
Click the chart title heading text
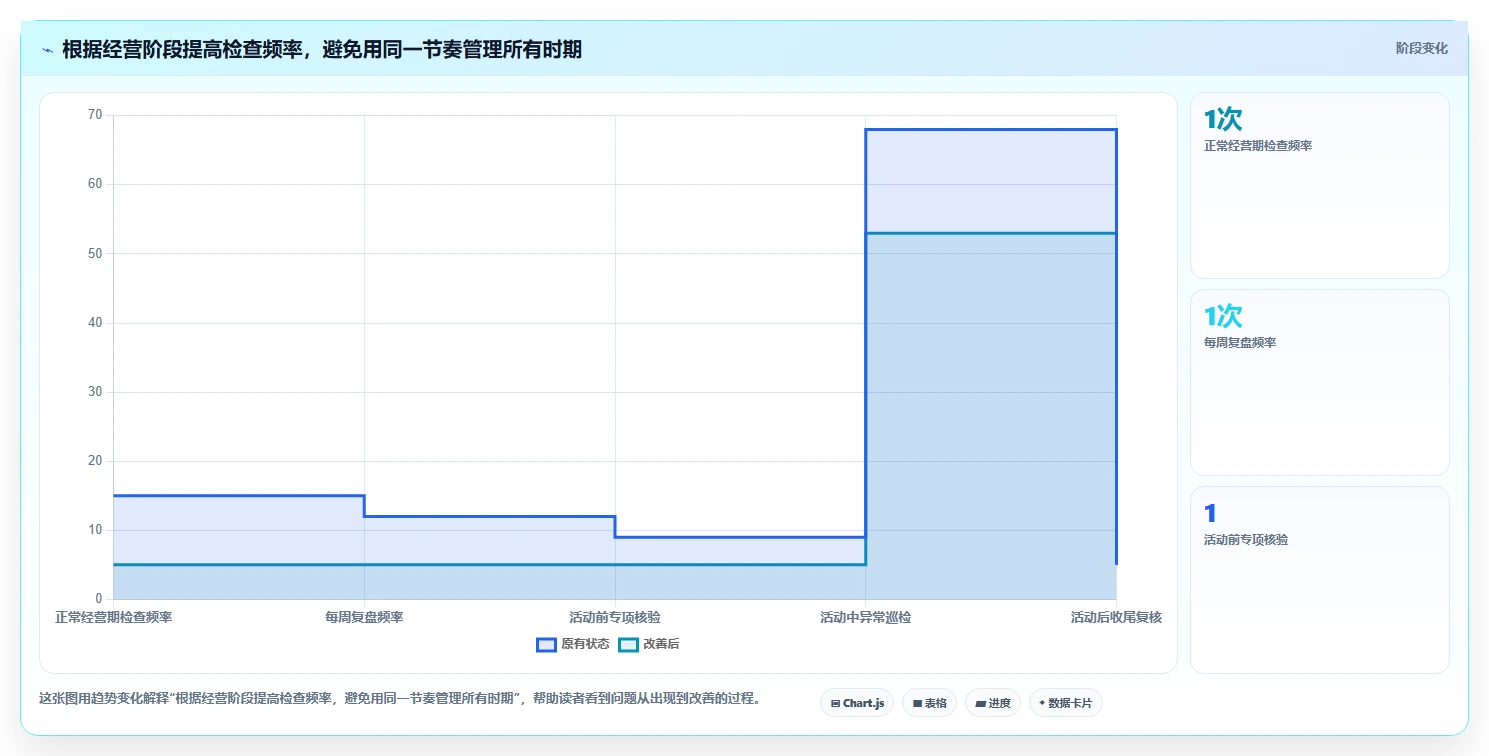pyautogui.click(x=322, y=49)
